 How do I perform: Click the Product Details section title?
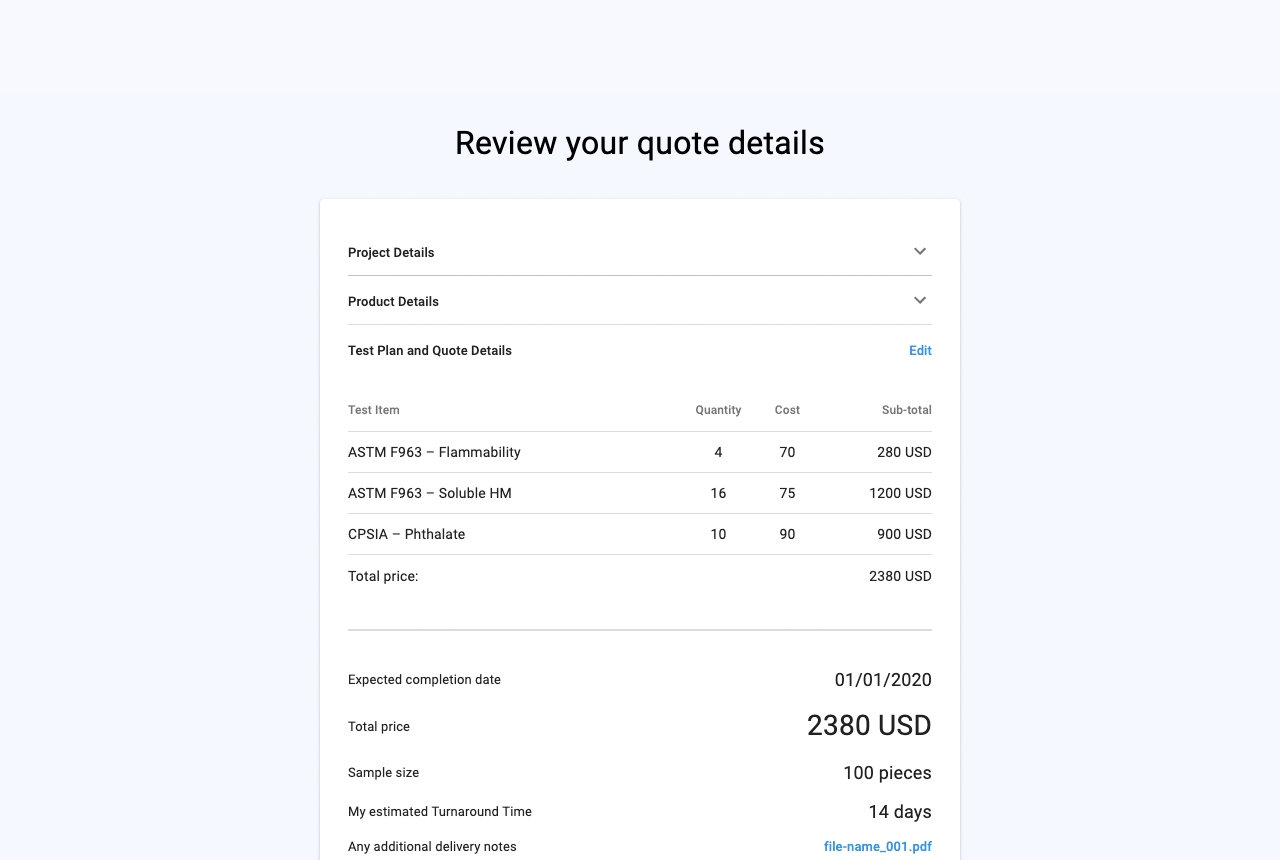pyautogui.click(x=393, y=302)
